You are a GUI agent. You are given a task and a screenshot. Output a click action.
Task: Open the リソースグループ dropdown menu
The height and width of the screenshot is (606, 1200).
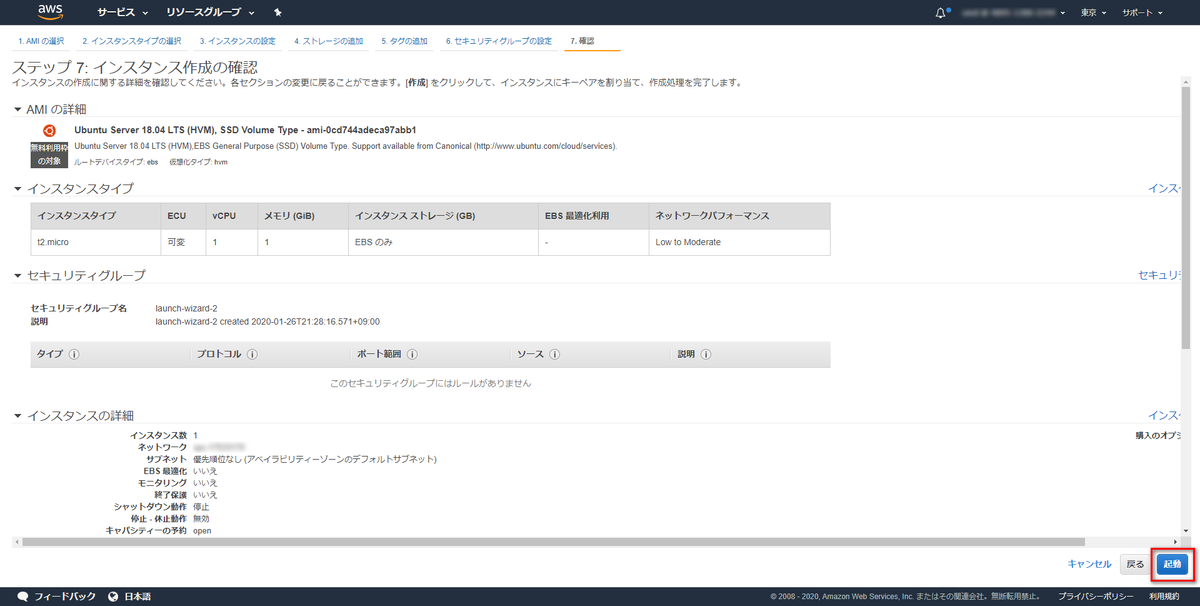(x=211, y=13)
